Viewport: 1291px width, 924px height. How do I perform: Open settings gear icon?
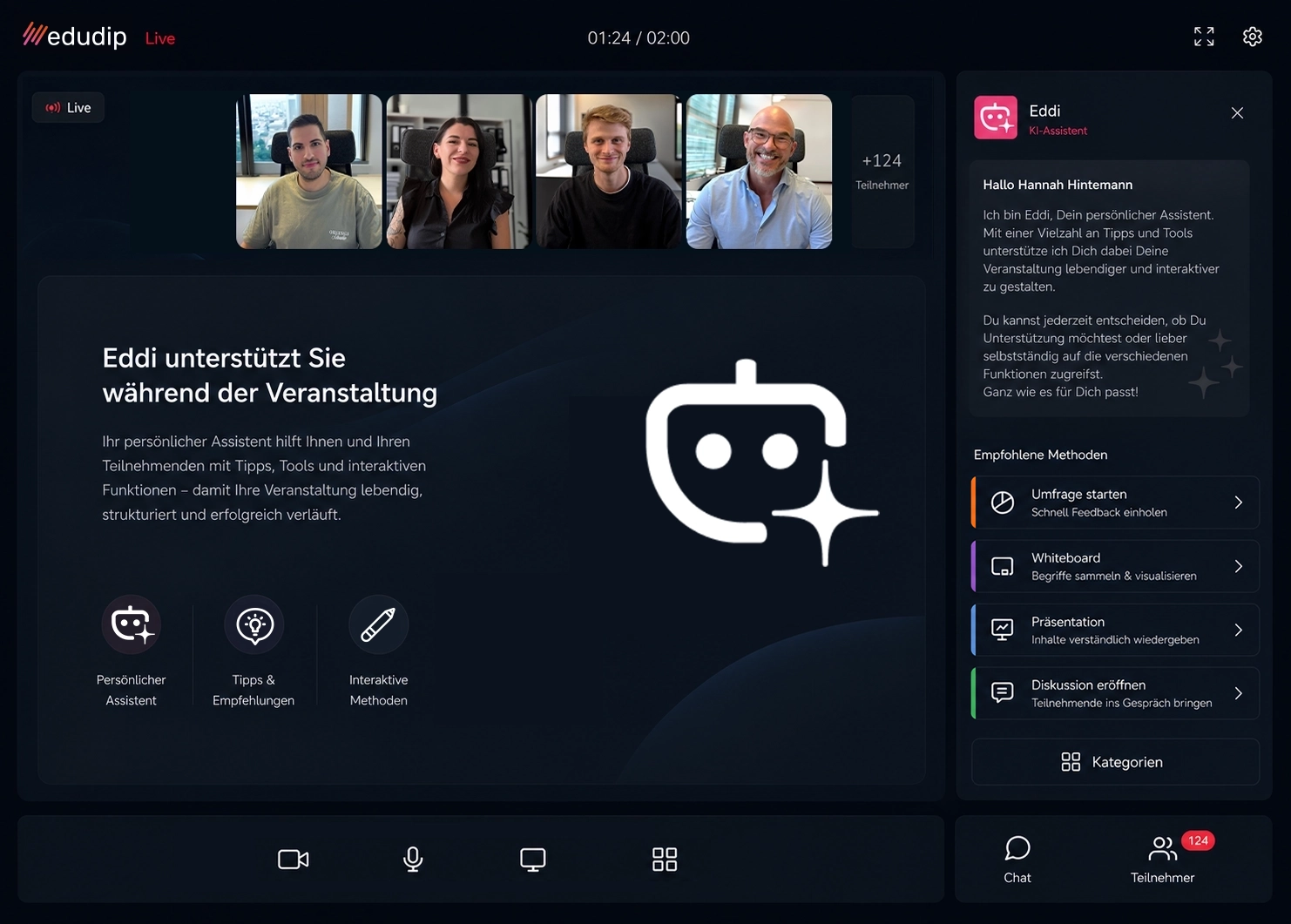coord(1253,37)
